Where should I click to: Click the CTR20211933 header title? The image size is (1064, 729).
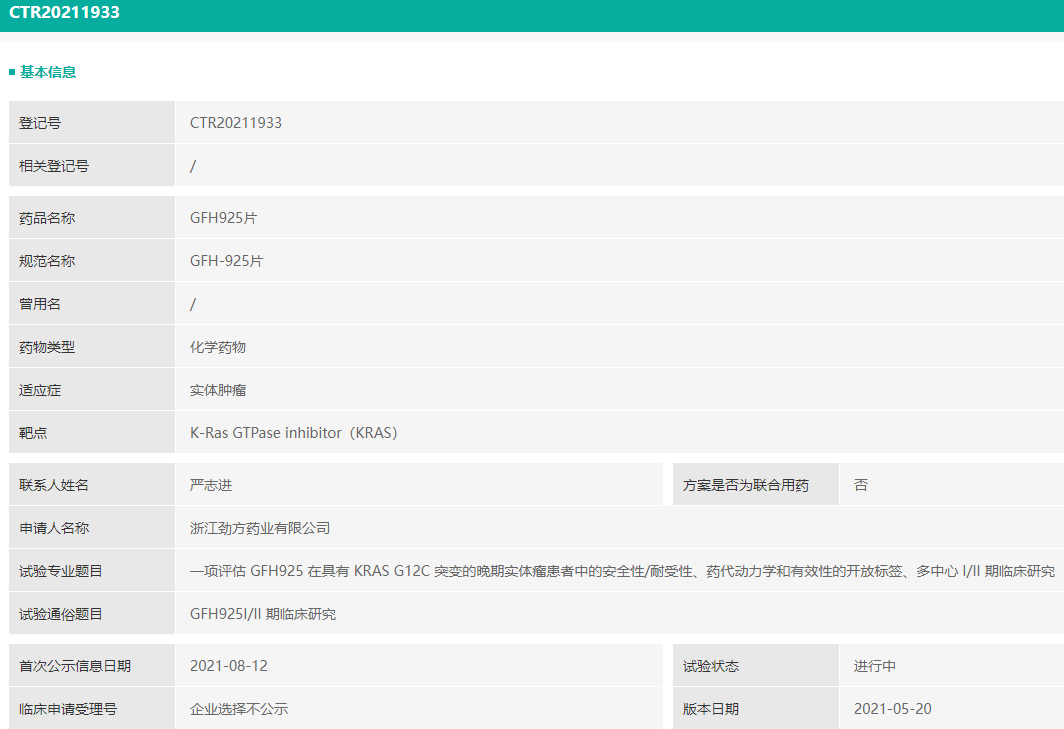point(65,13)
